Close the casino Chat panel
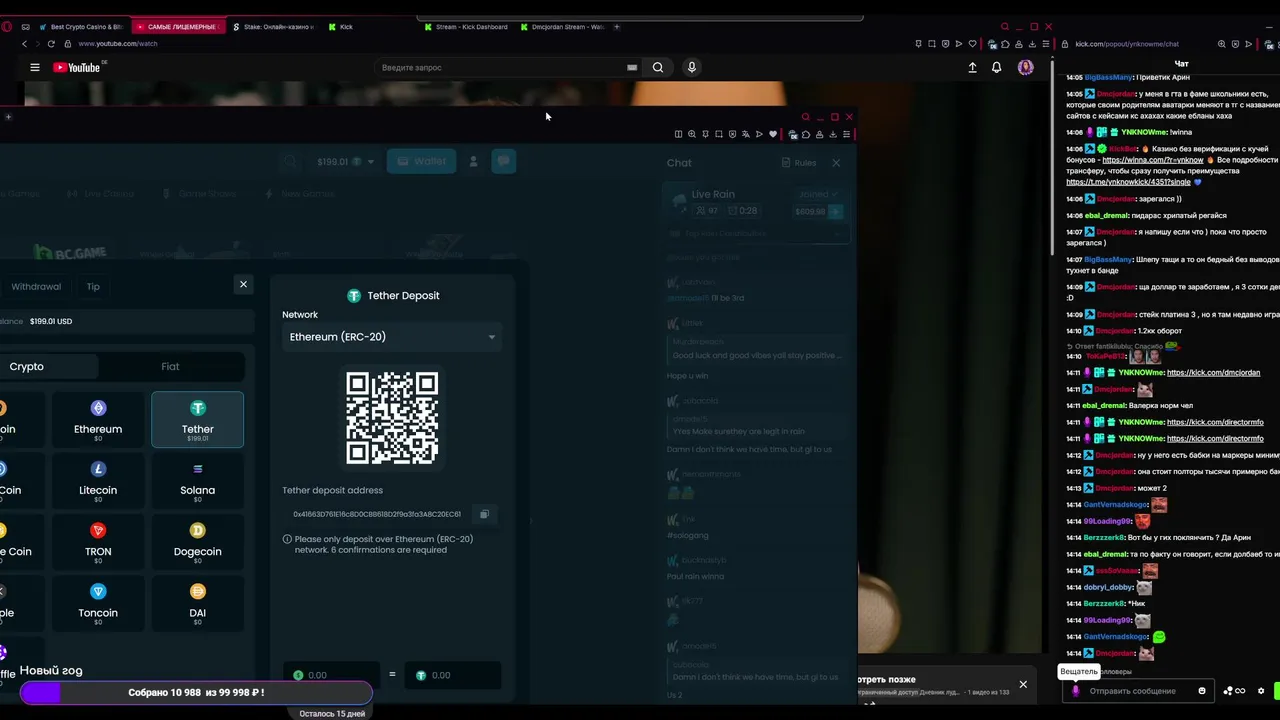The height and width of the screenshot is (720, 1280). 836,163
